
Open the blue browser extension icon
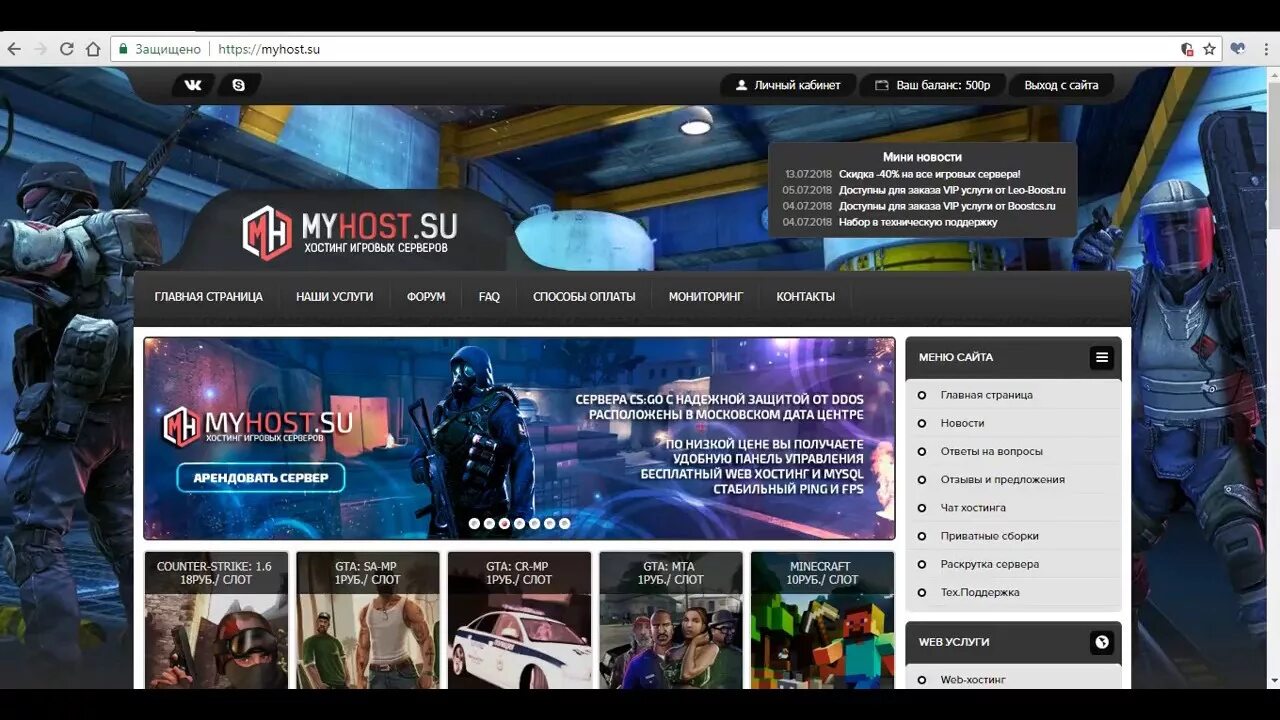click(x=1238, y=48)
